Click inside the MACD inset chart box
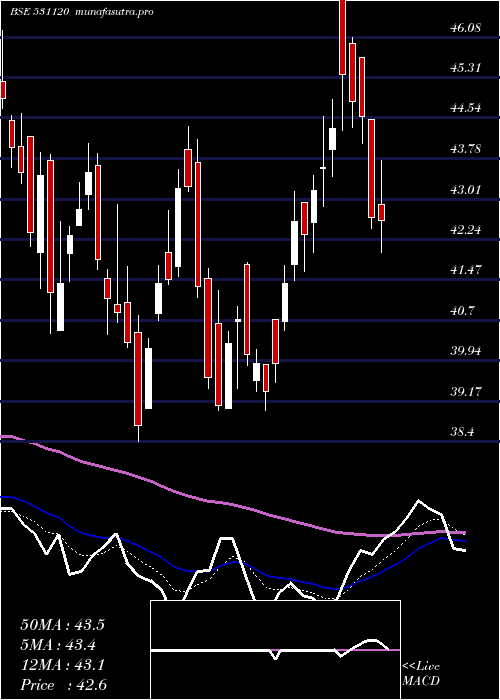The image size is (500, 700). pos(275,650)
